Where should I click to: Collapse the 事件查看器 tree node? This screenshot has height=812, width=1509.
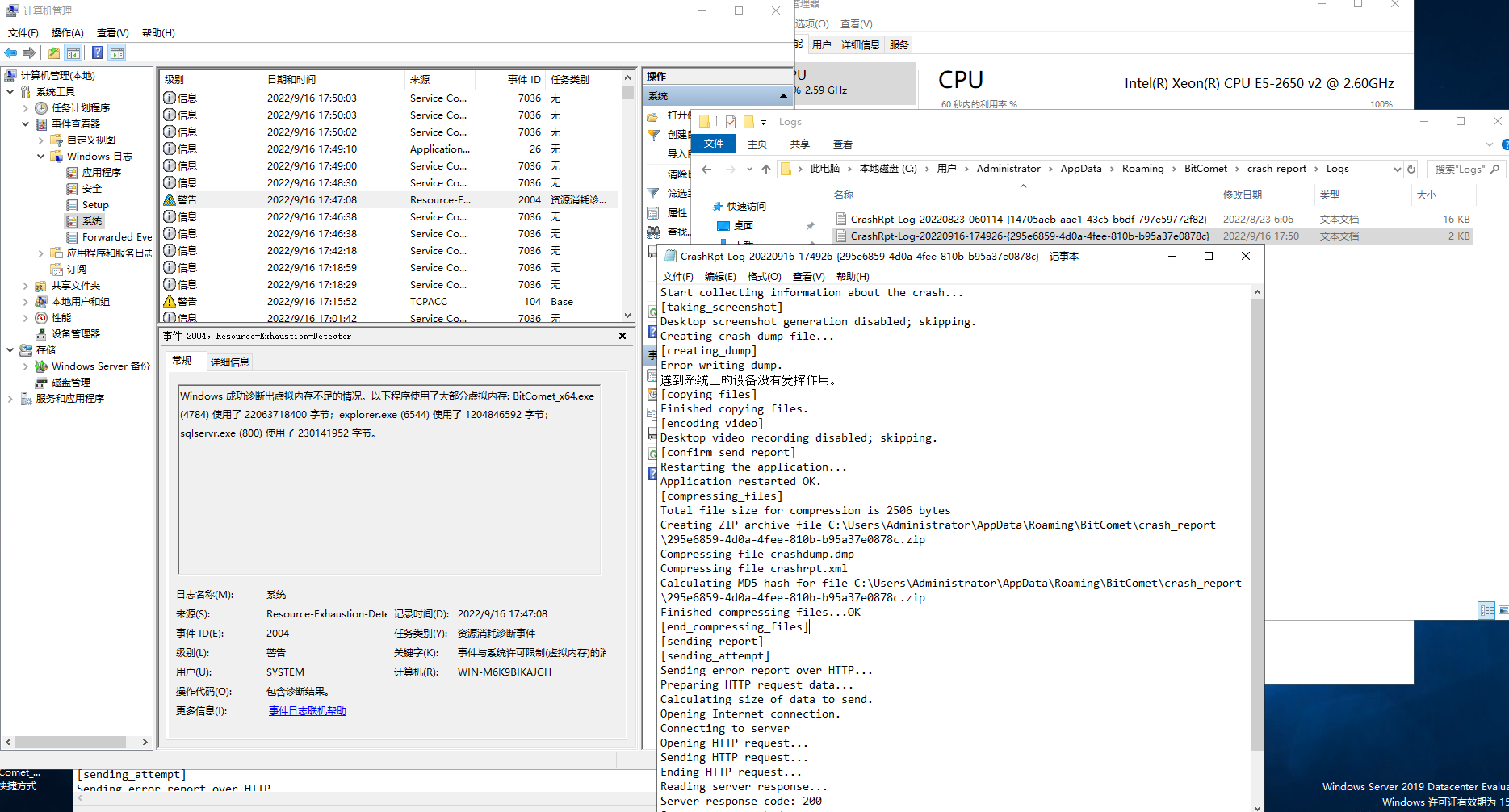25,123
